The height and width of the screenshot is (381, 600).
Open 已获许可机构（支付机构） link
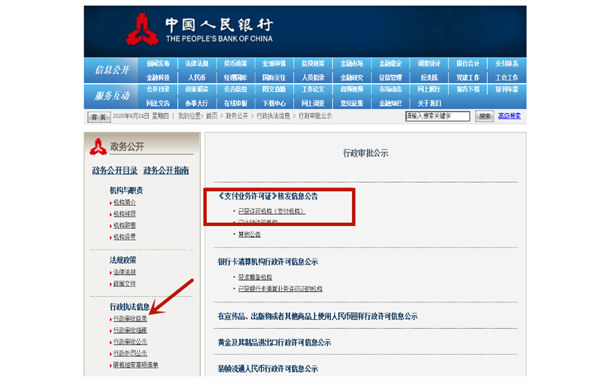(x=272, y=211)
